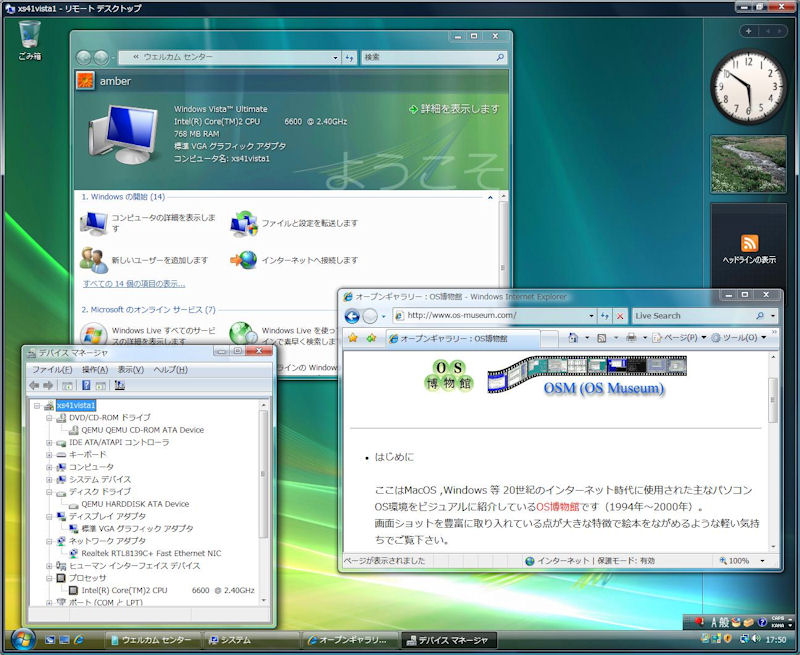Click the volume speaker icon in system tray

point(756,639)
